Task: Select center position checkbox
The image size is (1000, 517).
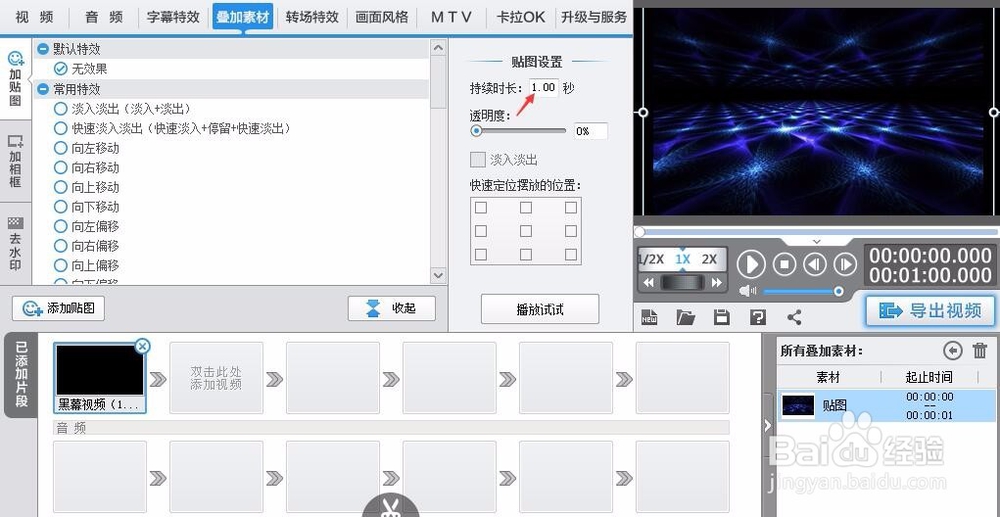Action: (x=526, y=231)
